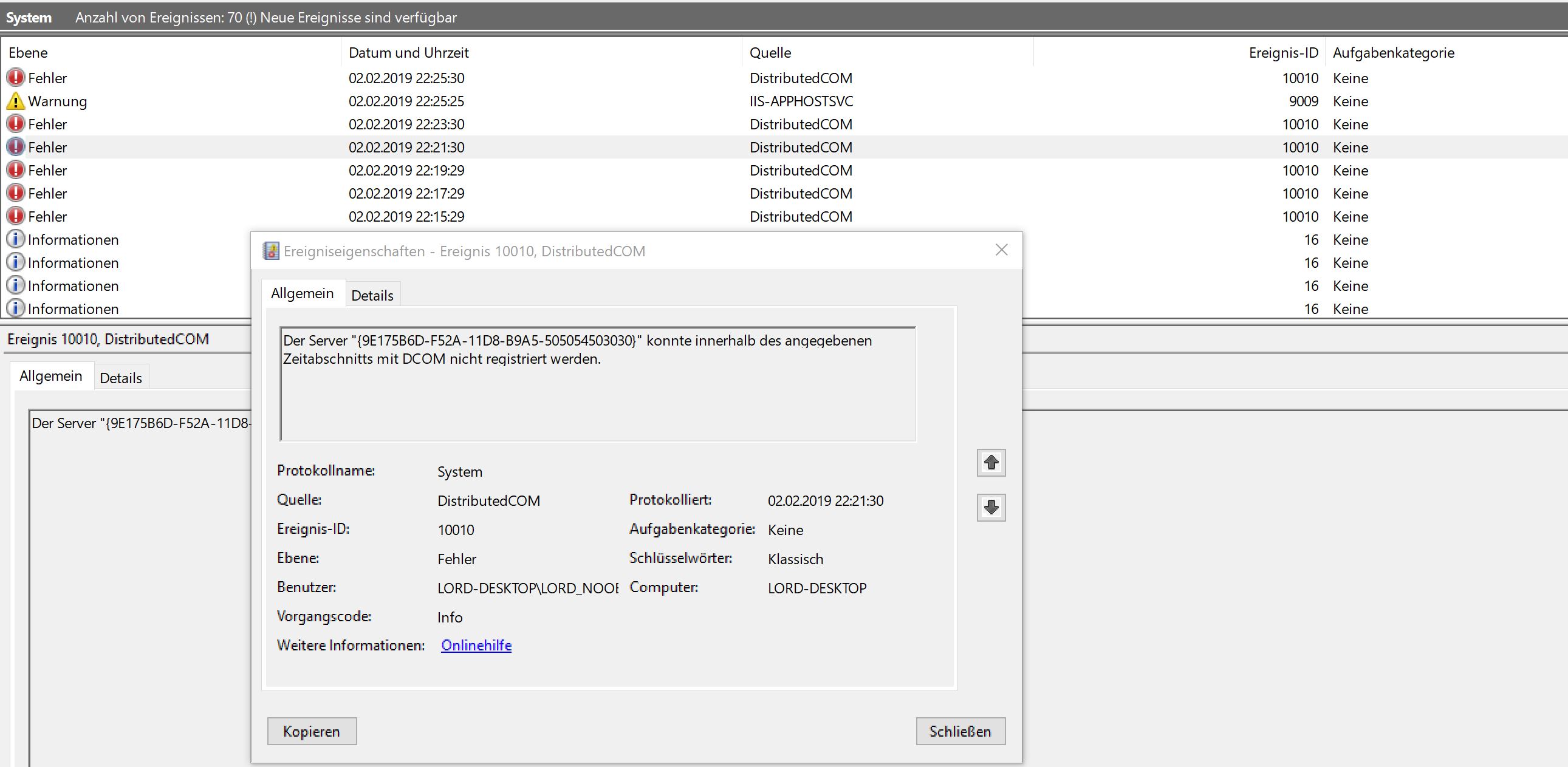Click Ebene value Fehler in dialog
The image size is (1568, 767).
[456, 559]
